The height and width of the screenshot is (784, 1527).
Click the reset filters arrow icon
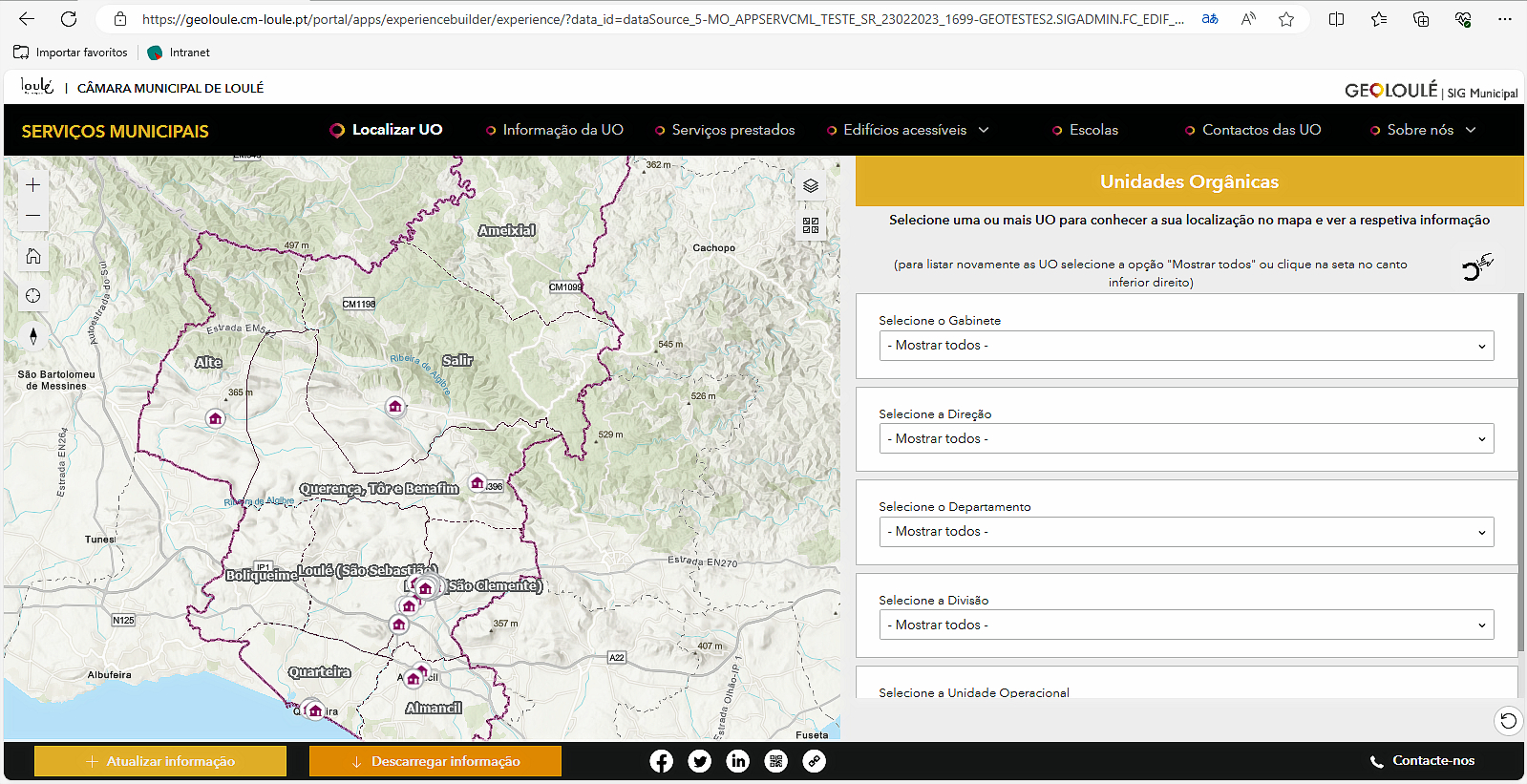[1508, 721]
